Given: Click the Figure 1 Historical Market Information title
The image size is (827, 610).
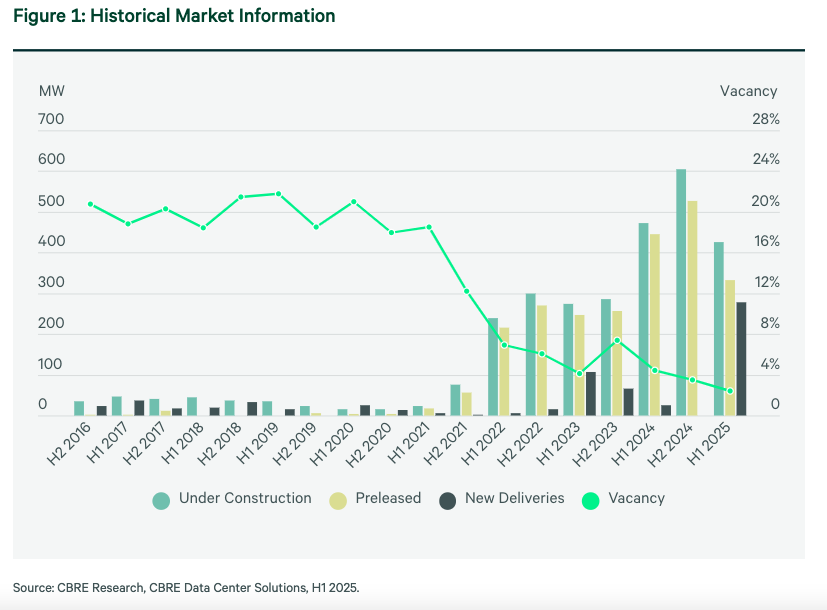Looking at the screenshot, I should tap(174, 16).
